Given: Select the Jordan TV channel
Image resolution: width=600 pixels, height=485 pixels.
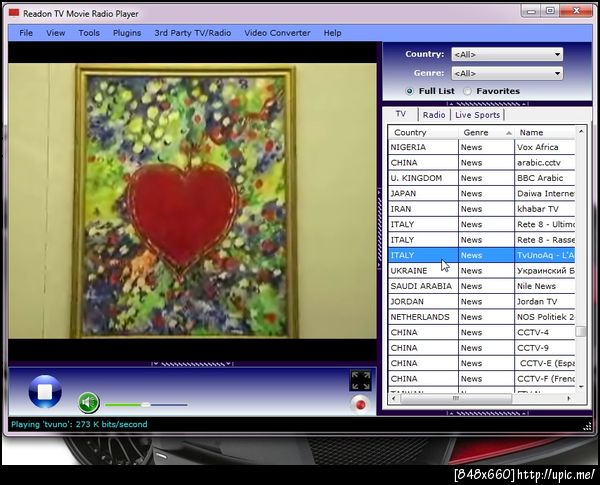Looking at the screenshot, I should coord(481,302).
